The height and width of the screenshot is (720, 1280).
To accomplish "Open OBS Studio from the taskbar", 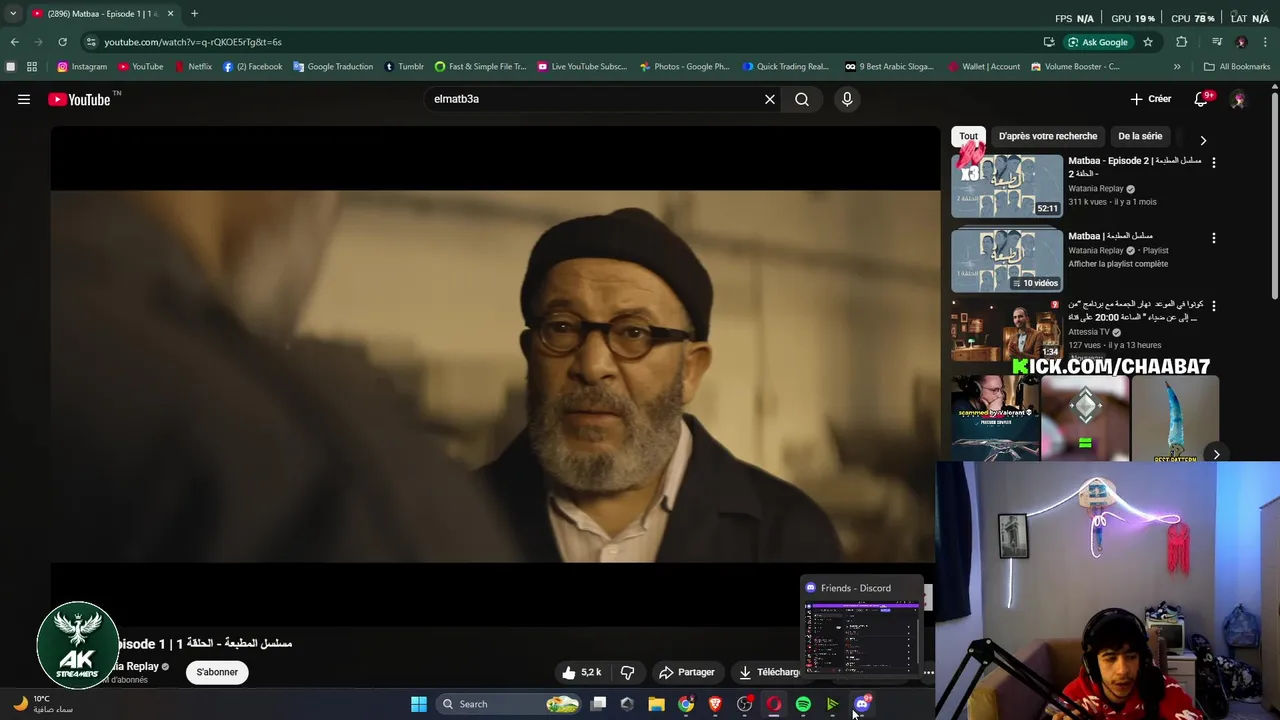I will pos(744,704).
